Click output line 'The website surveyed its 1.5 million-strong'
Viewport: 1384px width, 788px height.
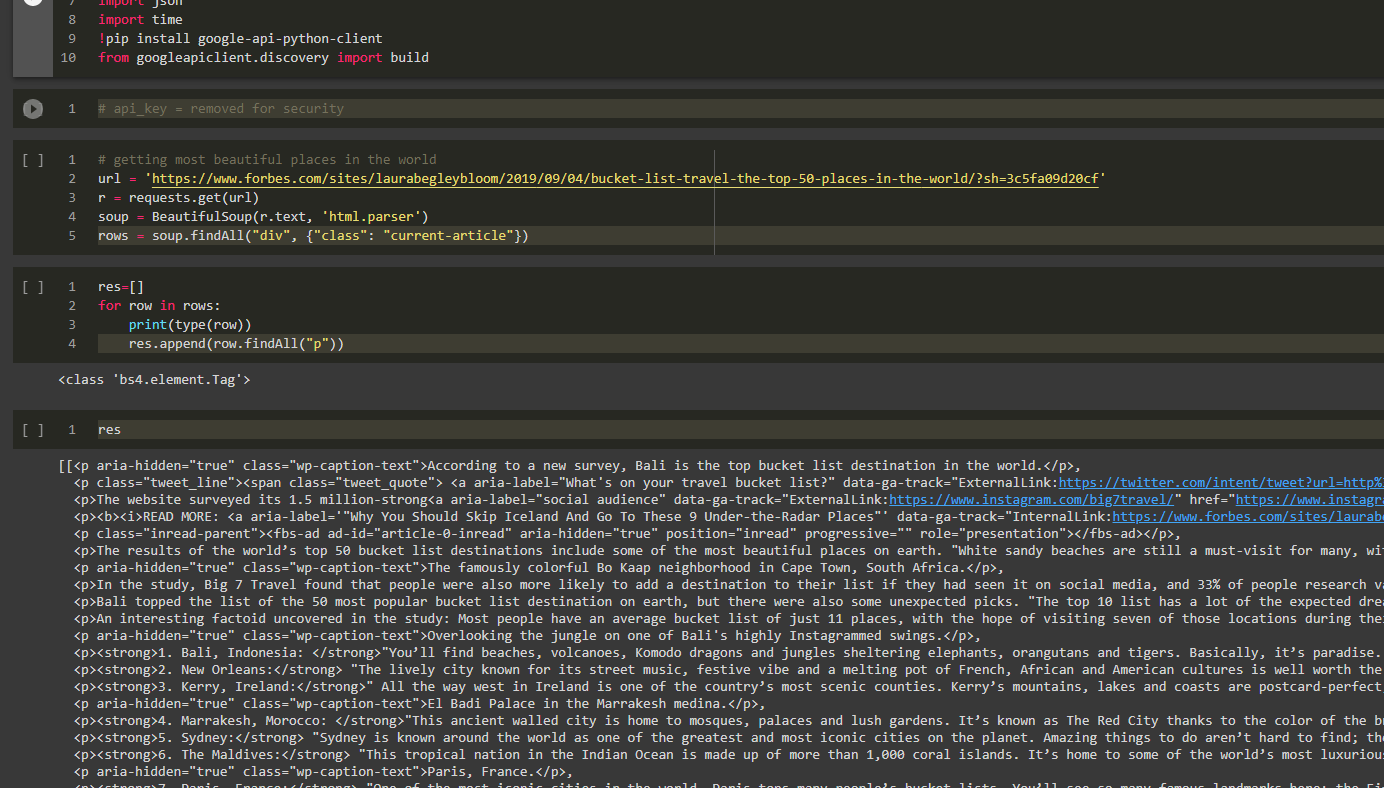click(x=729, y=500)
